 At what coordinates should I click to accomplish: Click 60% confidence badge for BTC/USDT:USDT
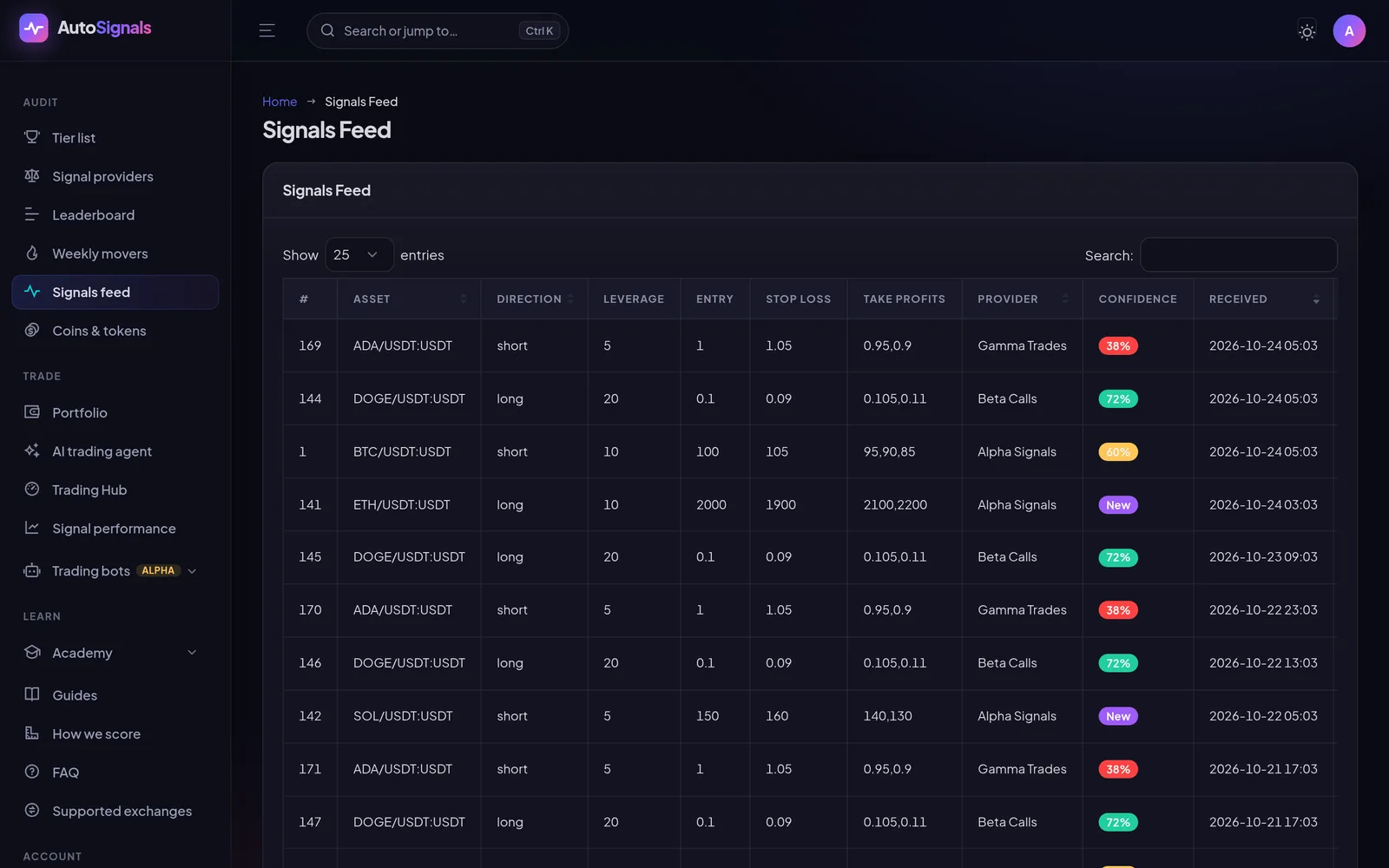point(1118,452)
